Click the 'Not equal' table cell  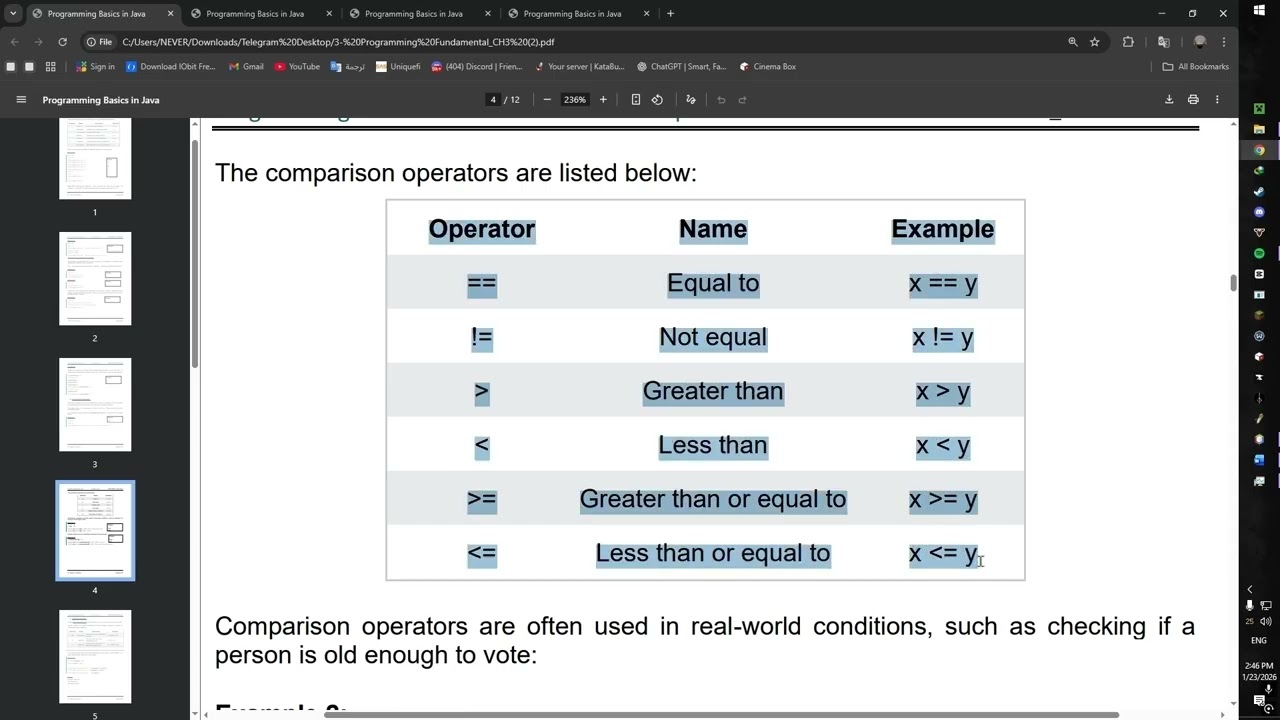(713, 337)
